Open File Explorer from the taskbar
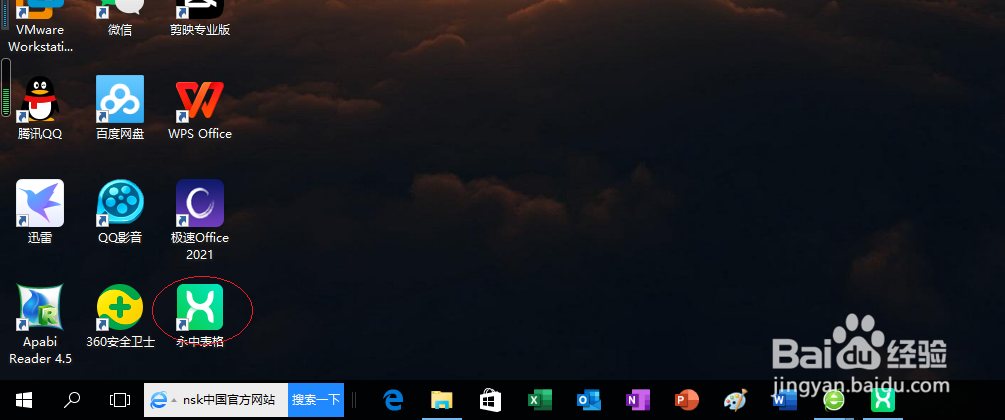 (x=442, y=401)
